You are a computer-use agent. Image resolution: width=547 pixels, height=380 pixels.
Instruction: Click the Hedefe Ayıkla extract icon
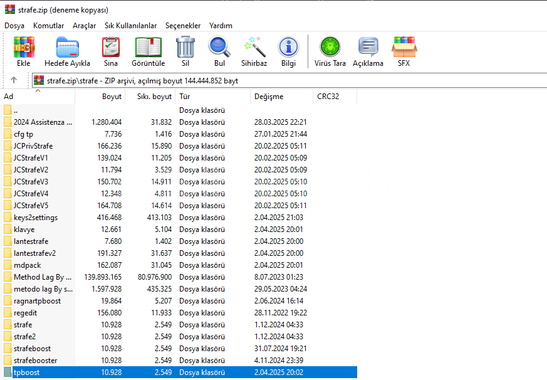(x=67, y=47)
